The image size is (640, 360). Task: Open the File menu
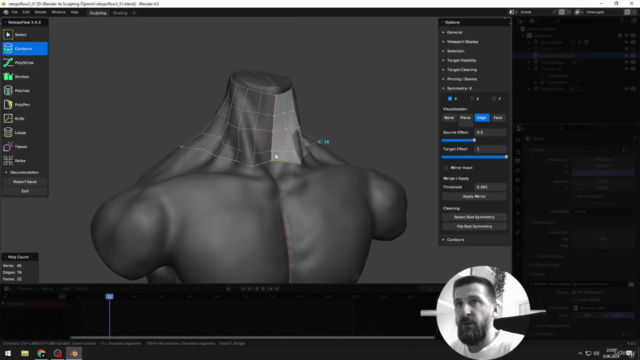tap(15, 12)
